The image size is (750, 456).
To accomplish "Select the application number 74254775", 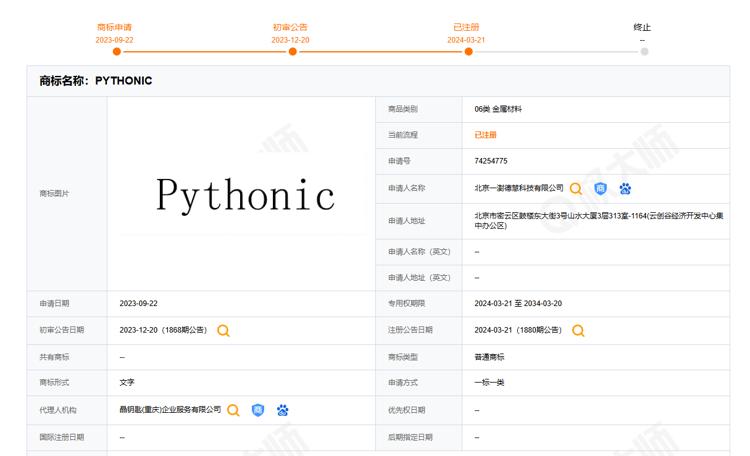I will point(491,161).
